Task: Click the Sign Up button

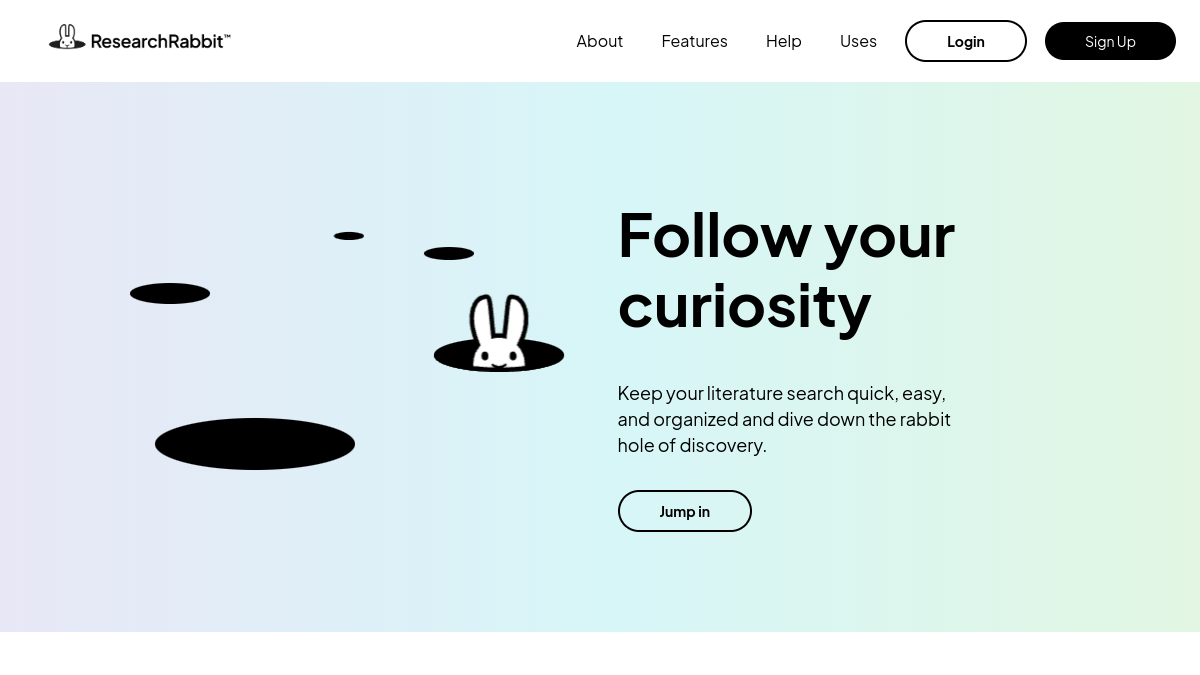Action: (1110, 41)
